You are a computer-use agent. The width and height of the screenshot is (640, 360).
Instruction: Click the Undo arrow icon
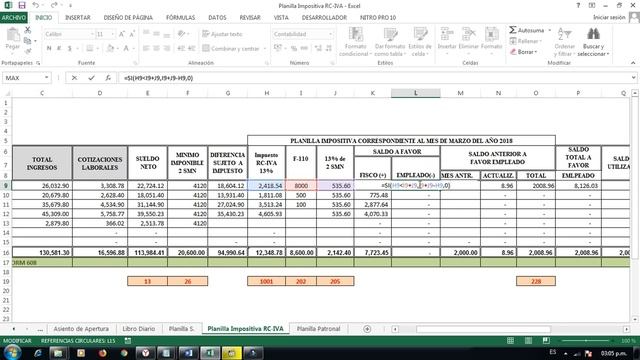coord(36,5)
